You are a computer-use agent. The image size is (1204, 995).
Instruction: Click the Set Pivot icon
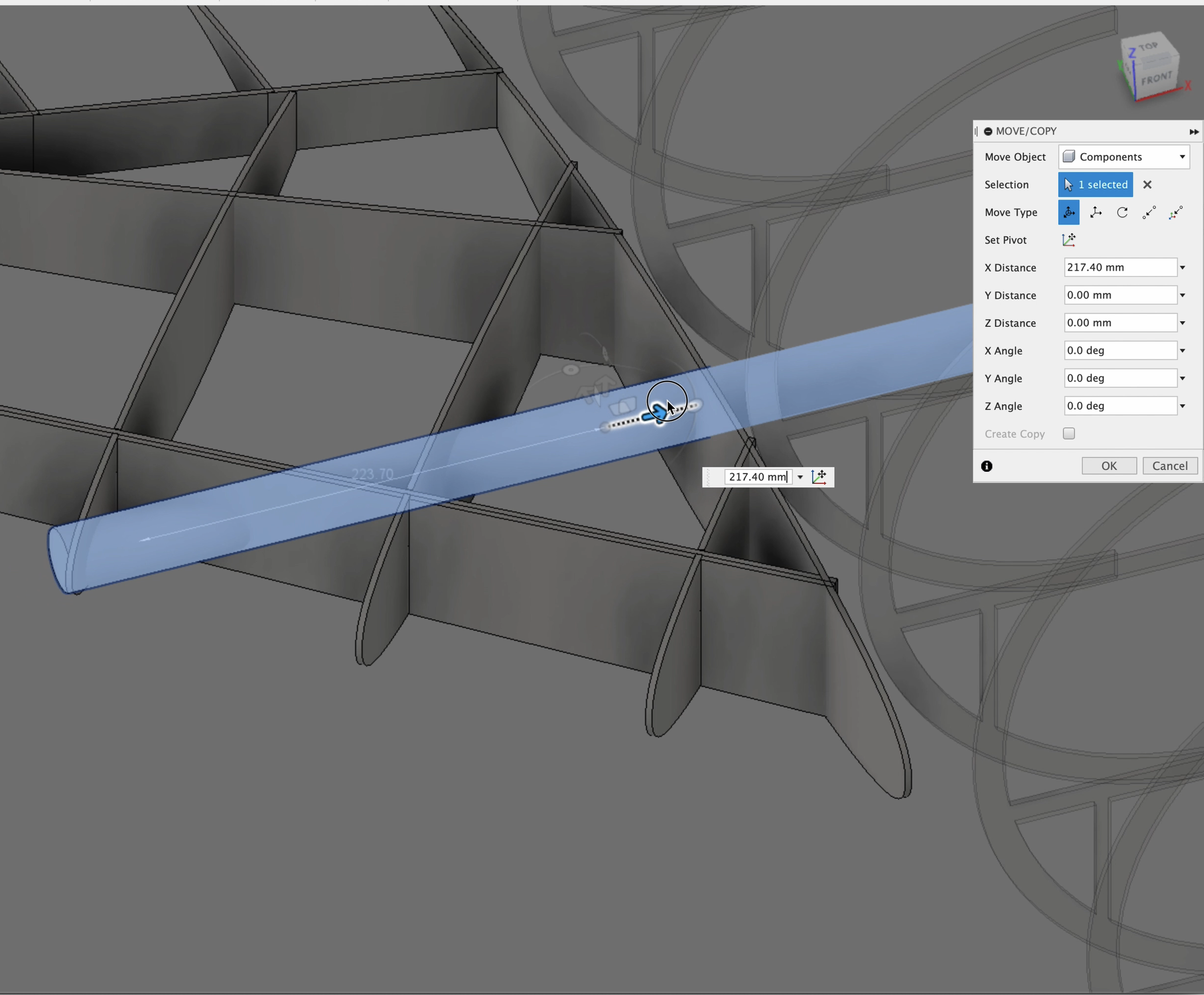(x=1069, y=240)
